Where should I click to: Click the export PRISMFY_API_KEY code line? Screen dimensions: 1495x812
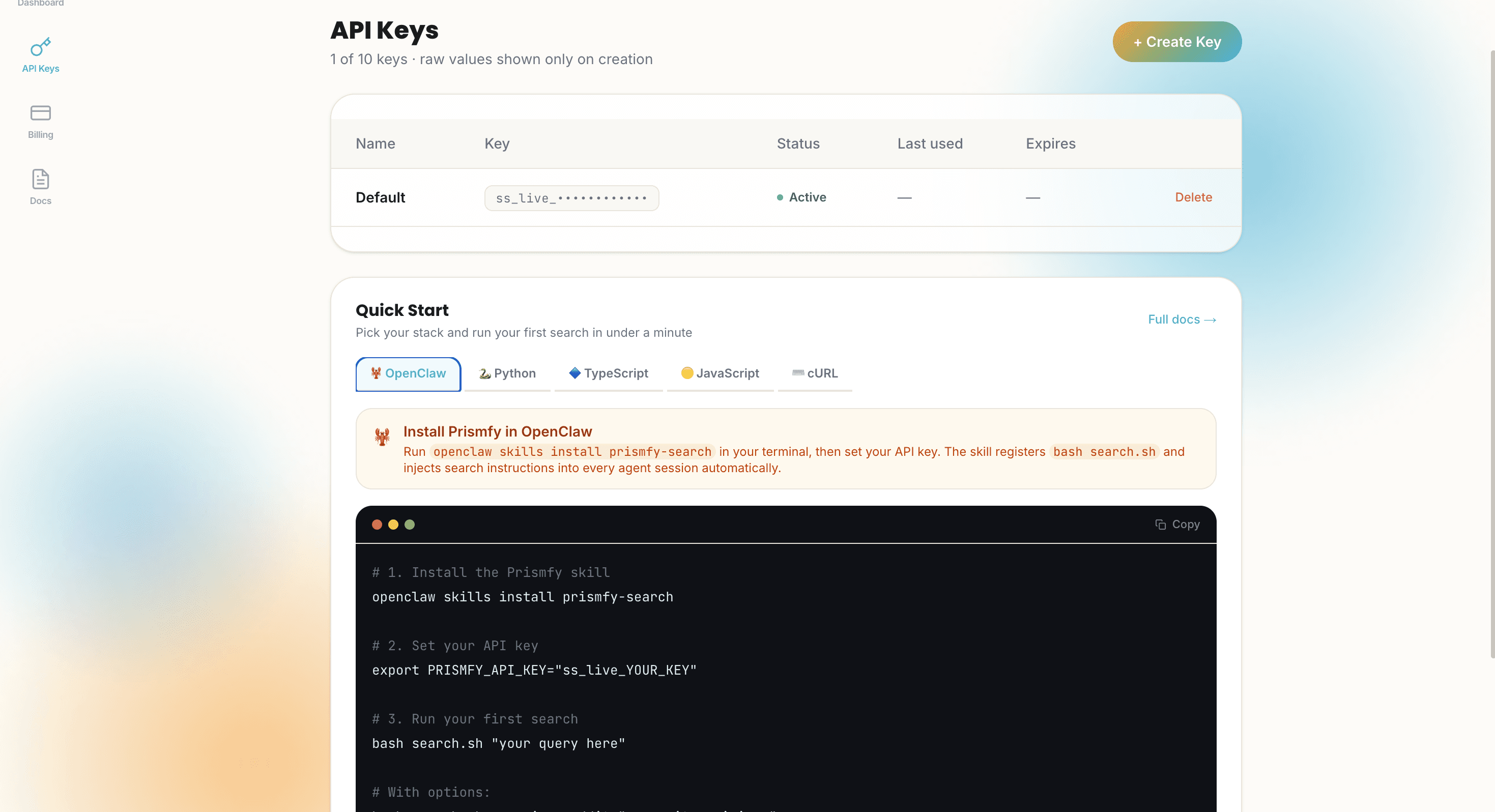coord(534,671)
